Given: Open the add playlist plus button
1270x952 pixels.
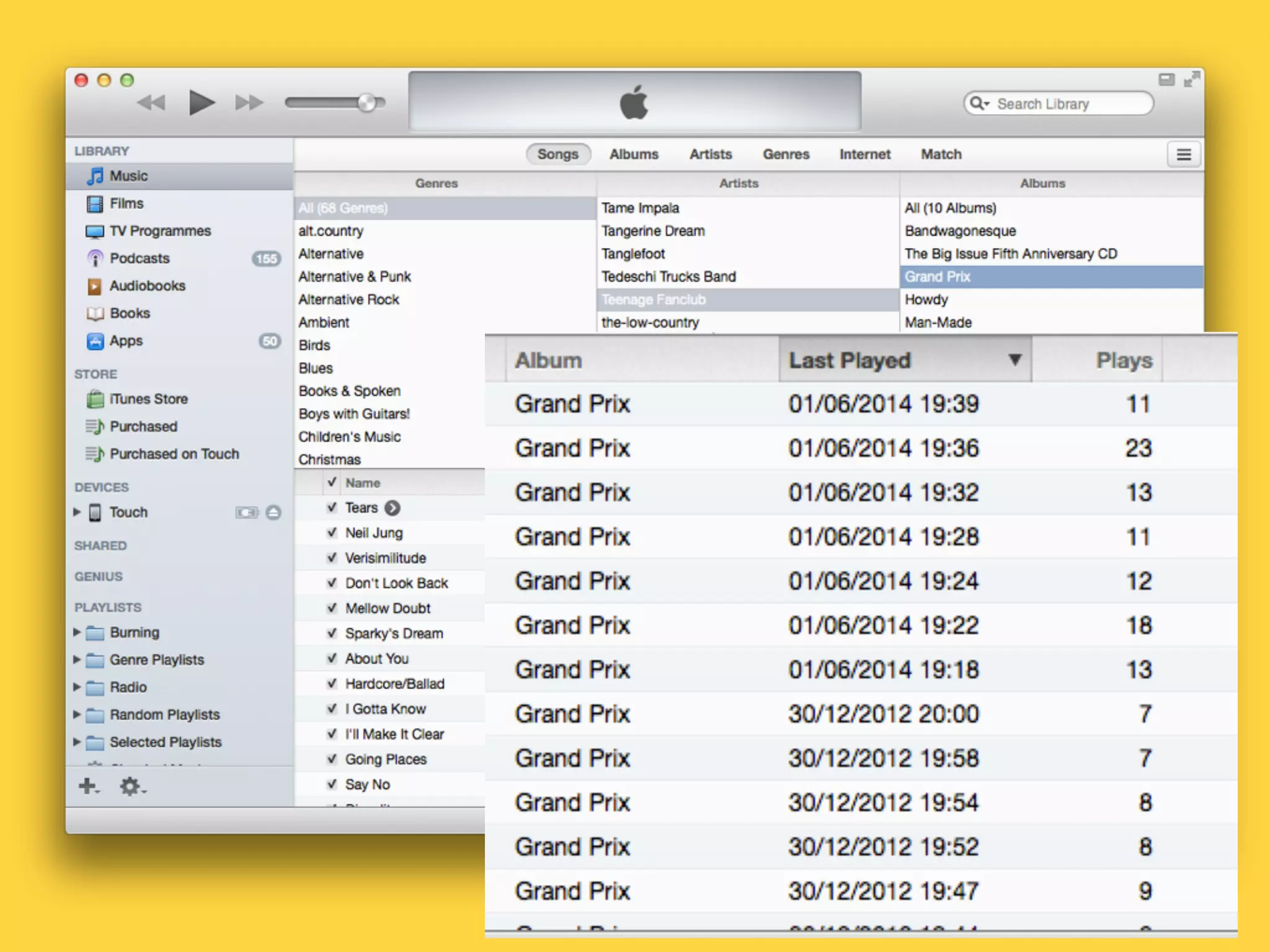Looking at the screenshot, I should 88,787.
